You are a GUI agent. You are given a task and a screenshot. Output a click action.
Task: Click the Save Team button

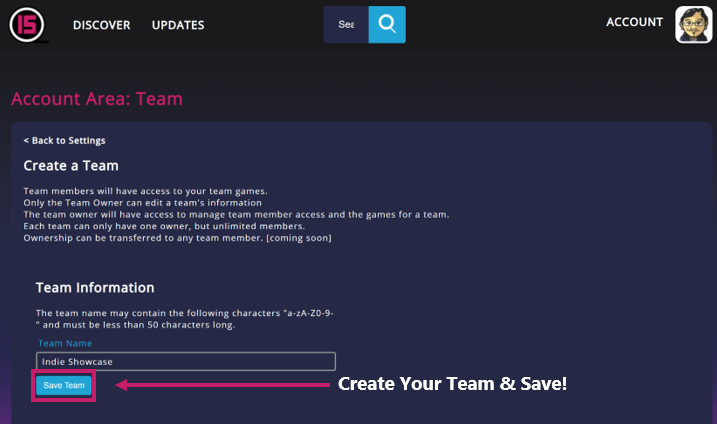point(64,385)
